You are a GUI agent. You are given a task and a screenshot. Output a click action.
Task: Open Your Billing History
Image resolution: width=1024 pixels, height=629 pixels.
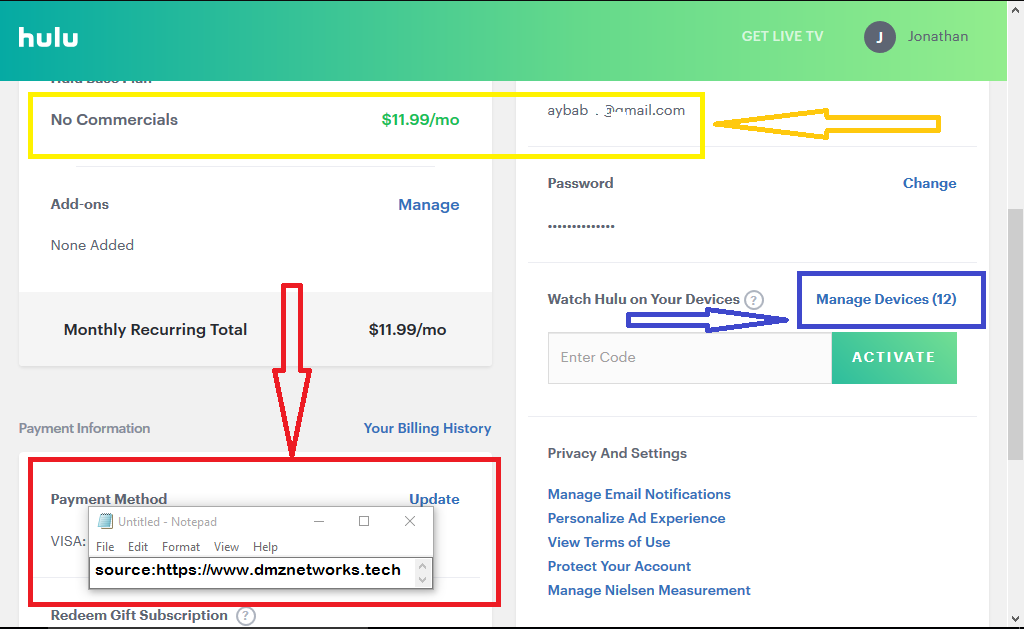click(x=427, y=428)
